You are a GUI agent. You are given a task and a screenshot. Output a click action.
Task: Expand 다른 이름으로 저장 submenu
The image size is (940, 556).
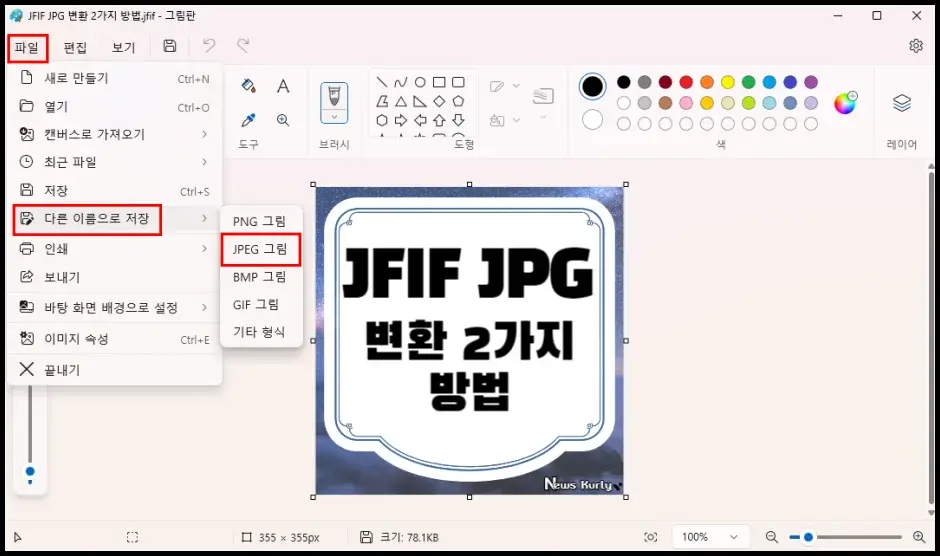(x=115, y=219)
